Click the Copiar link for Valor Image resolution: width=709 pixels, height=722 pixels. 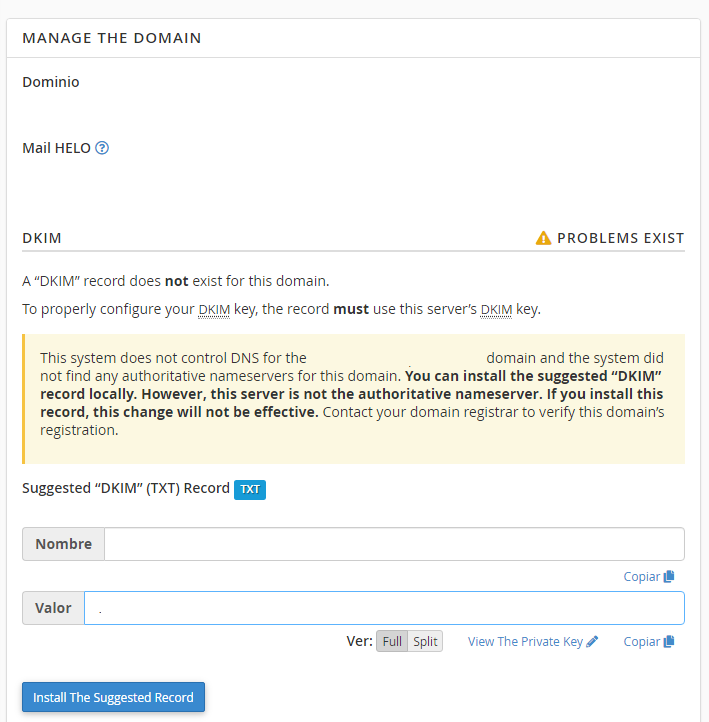coord(642,641)
